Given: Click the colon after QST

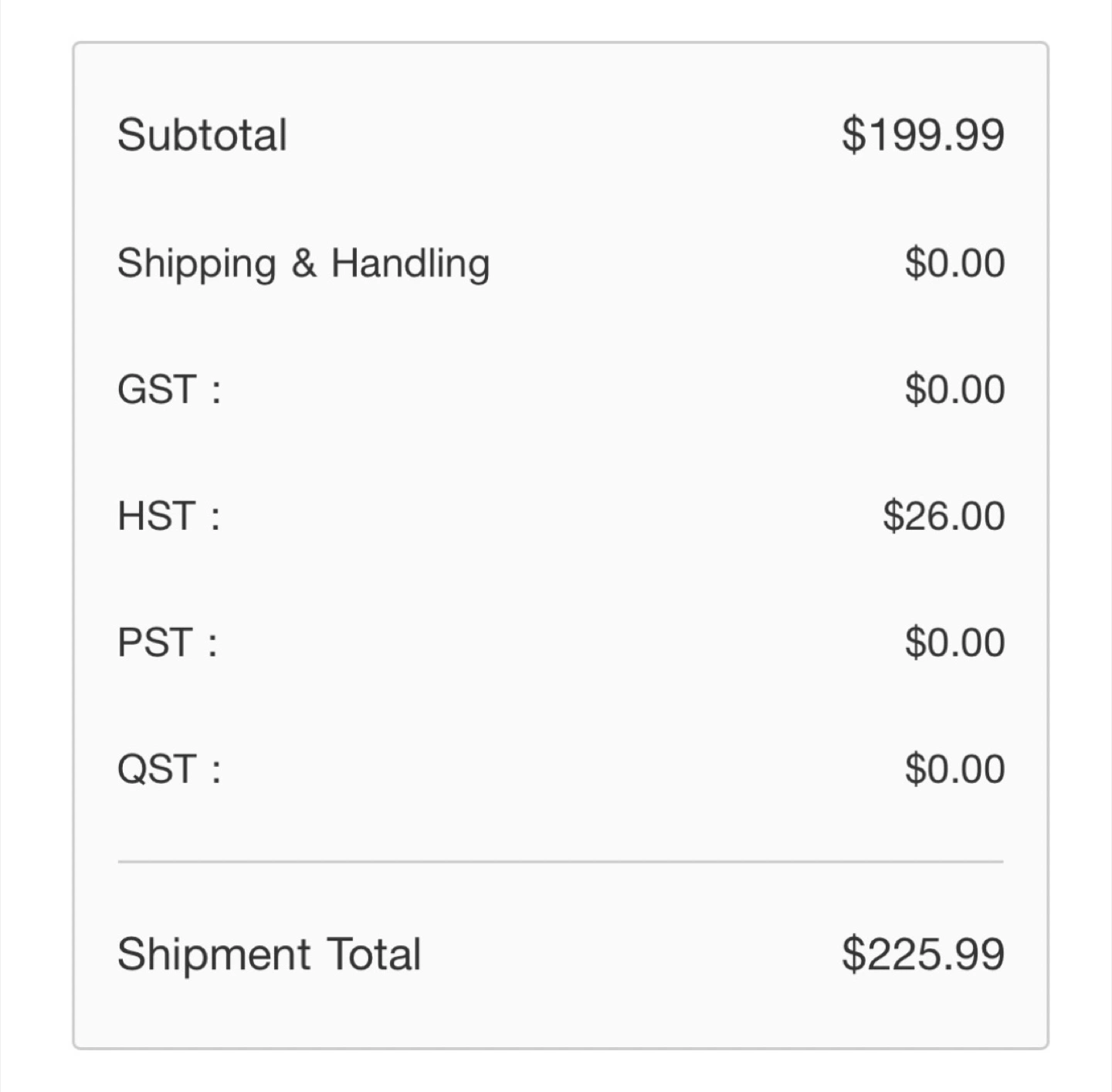Looking at the screenshot, I should tap(215, 771).
